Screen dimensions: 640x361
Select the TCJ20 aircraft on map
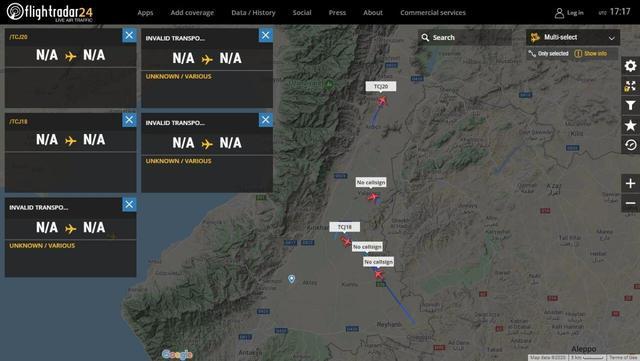coord(382,100)
